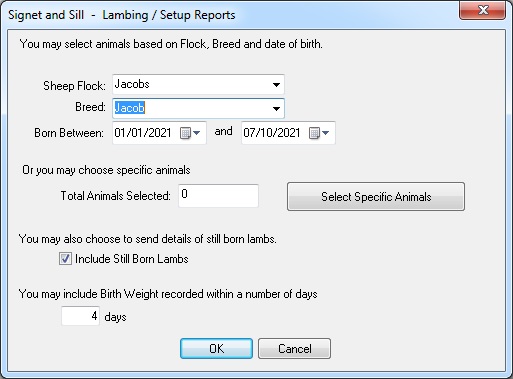513x379 pixels.
Task: Expand the Breed dropdown arrow
Action: [x=276, y=108]
